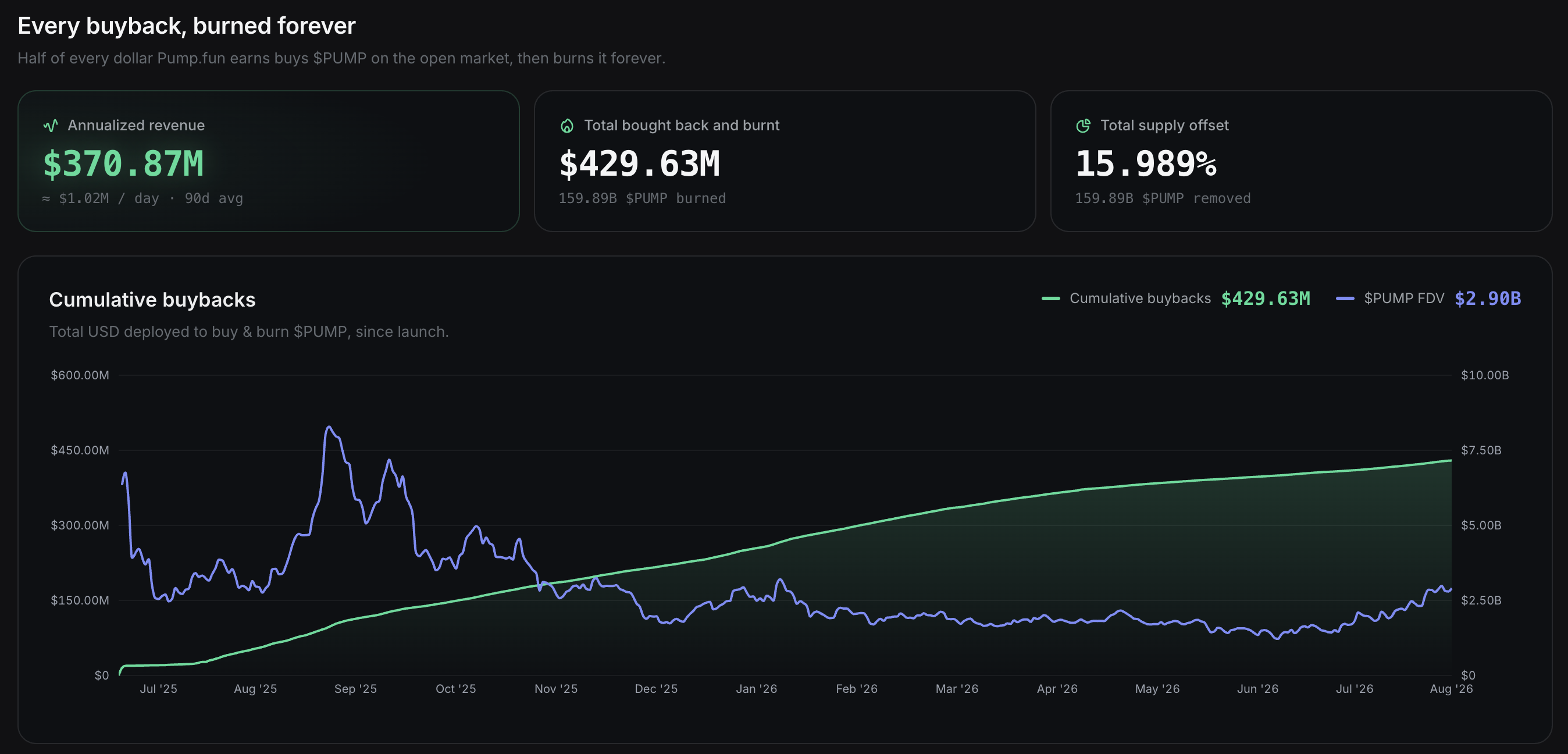Click the purple $2.90B legend value
This screenshot has height=754, width=1568.
pyautogui.click(x=1488, y=298)
